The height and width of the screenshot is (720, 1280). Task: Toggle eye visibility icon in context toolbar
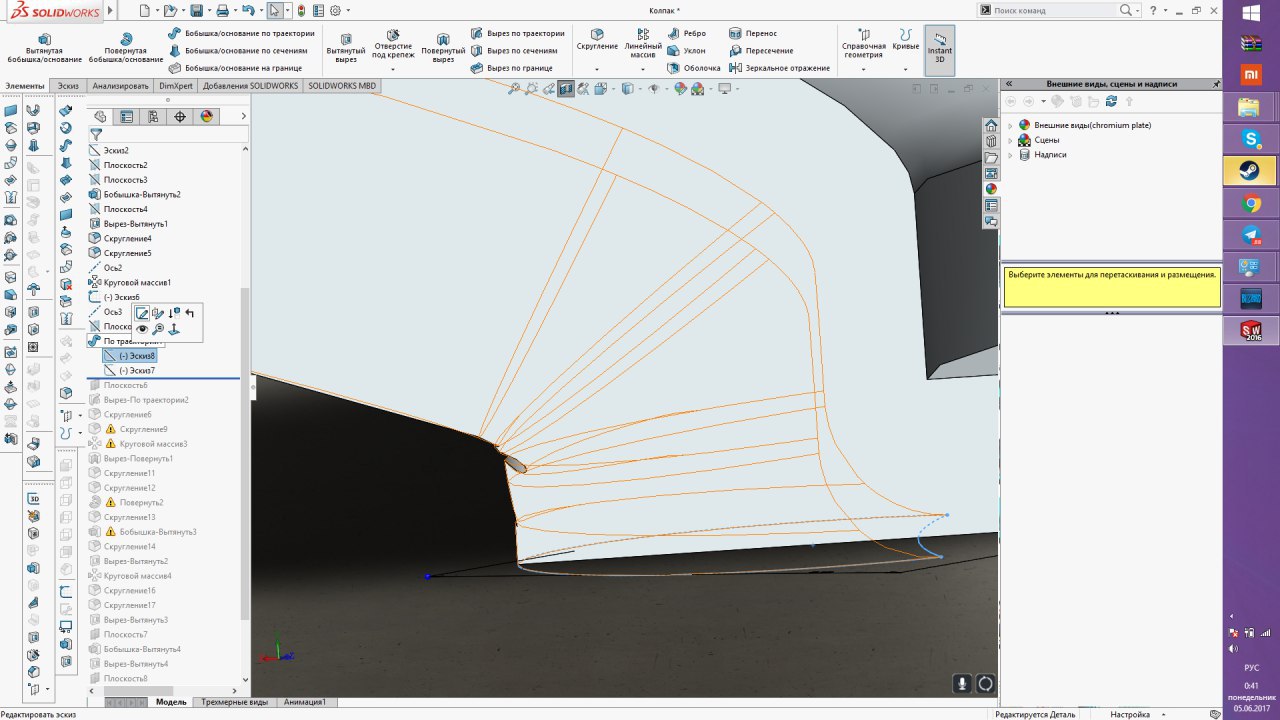coord(142,329)
